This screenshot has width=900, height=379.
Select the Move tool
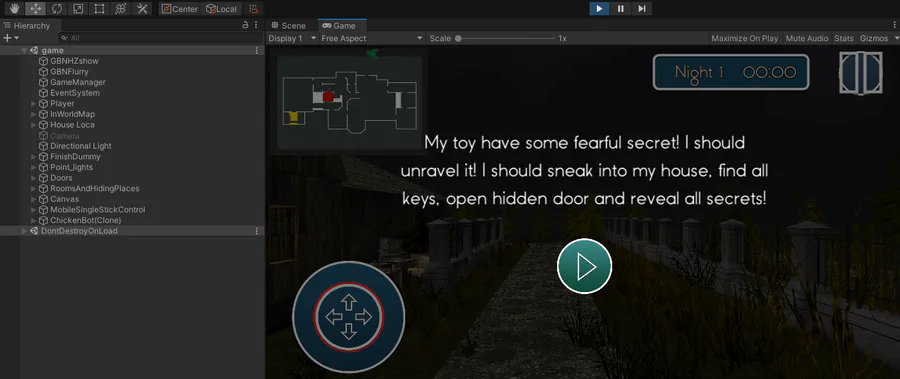pos(36,9)
